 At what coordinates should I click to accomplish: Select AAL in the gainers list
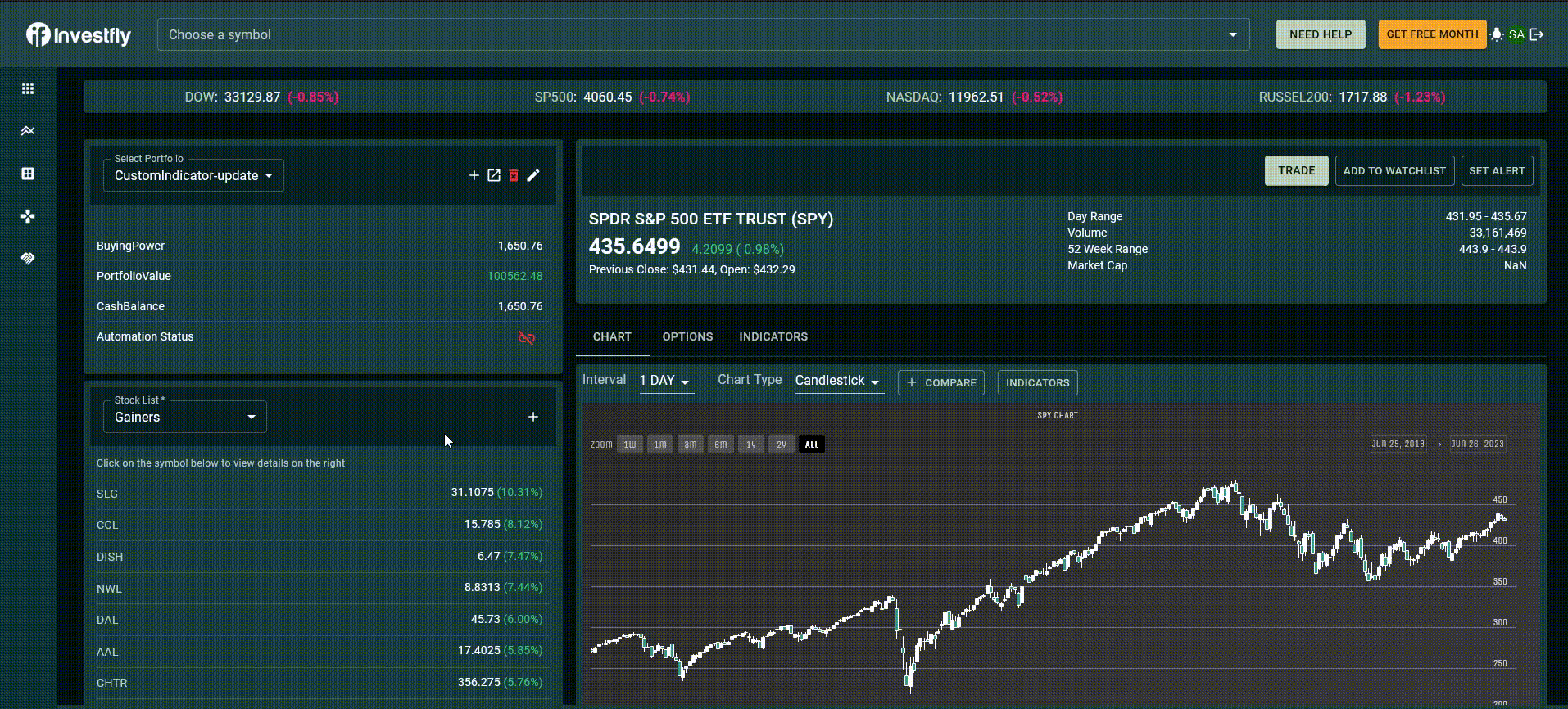[x=107, y=652]
